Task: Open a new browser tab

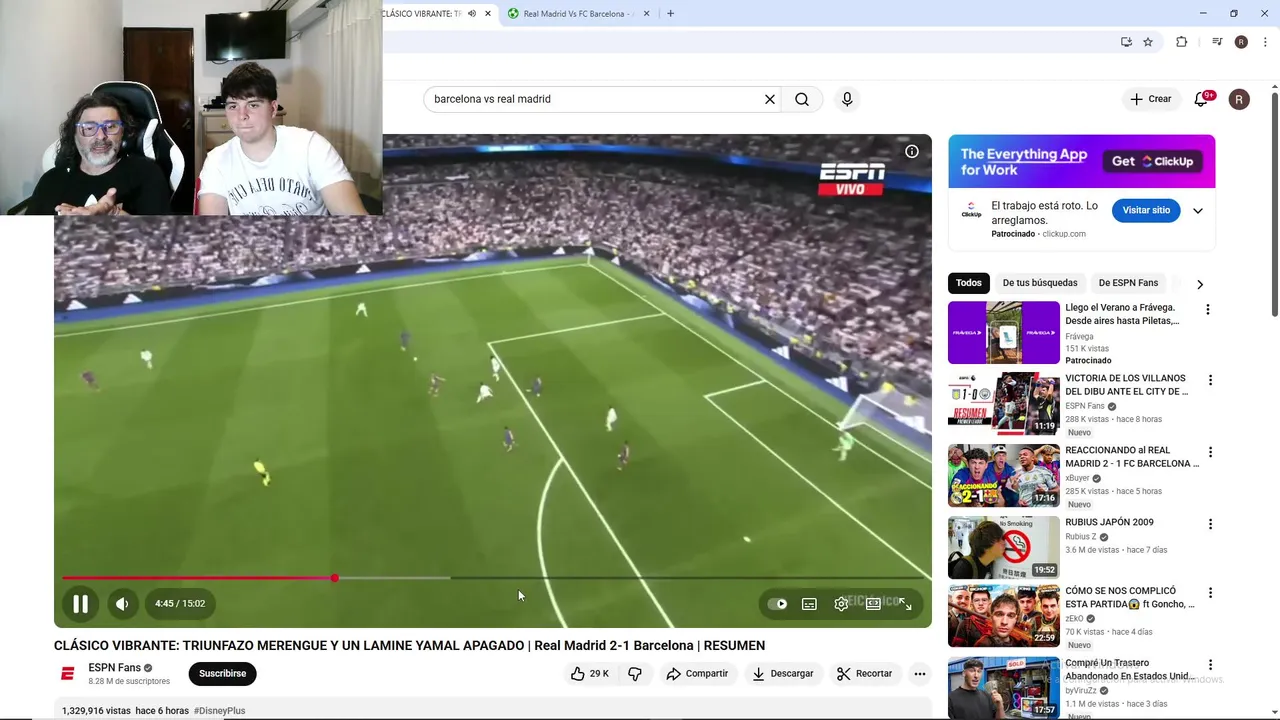Action: coord(670,14)
